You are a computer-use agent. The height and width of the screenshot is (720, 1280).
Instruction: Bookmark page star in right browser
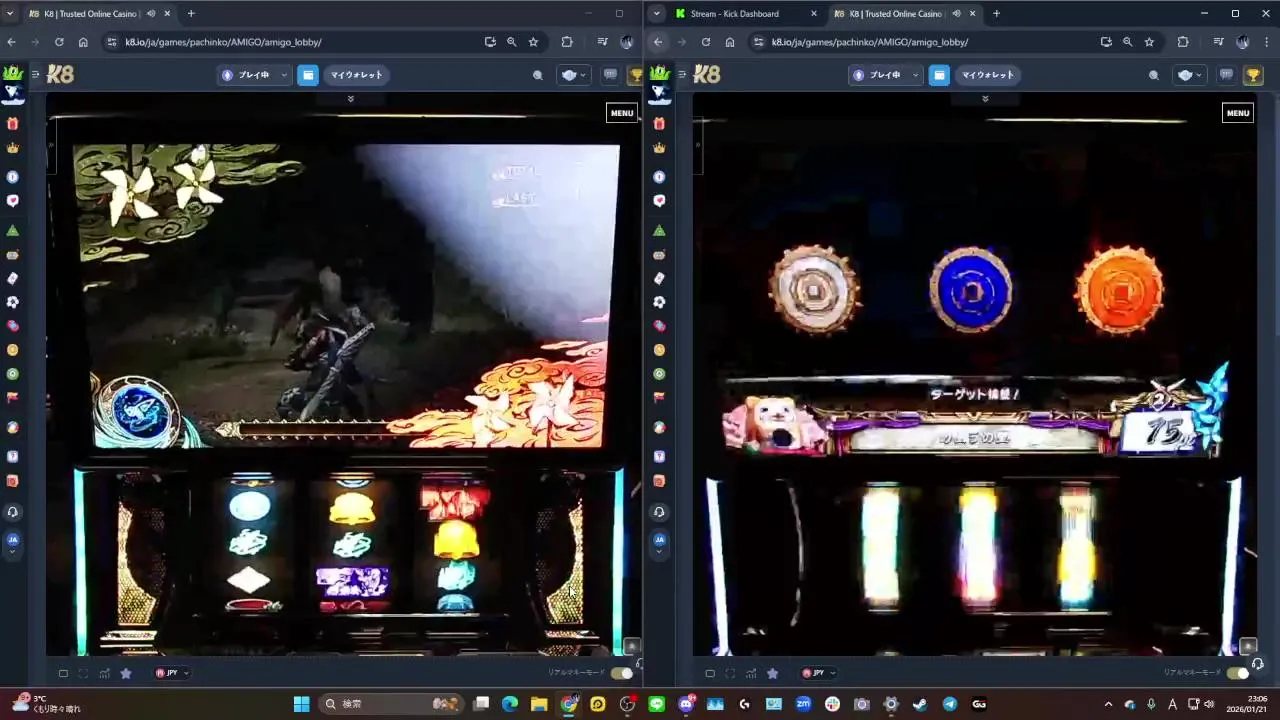click(1149, 42)
